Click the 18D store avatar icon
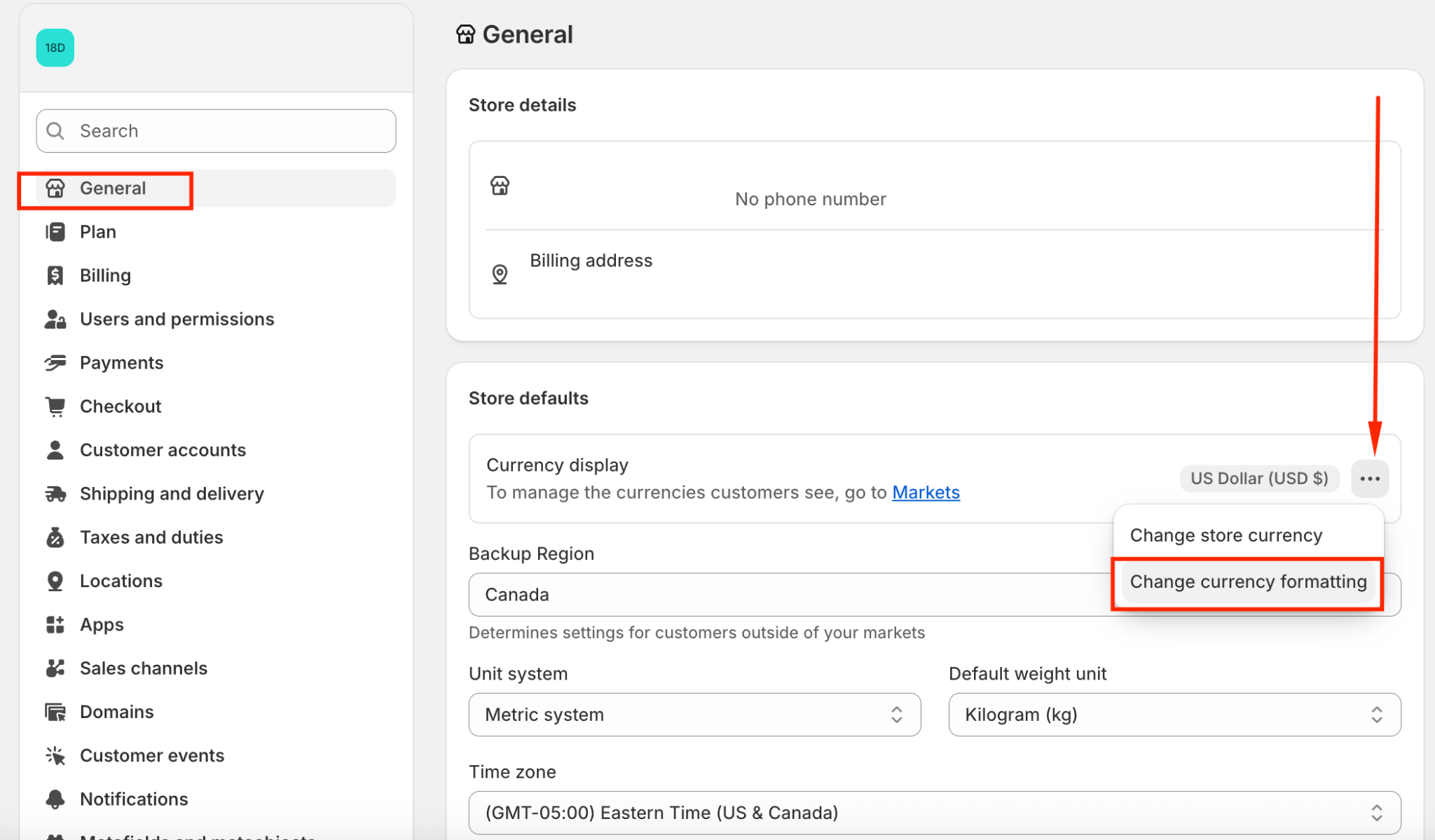1435x840 pixels. tap(55, 48)
